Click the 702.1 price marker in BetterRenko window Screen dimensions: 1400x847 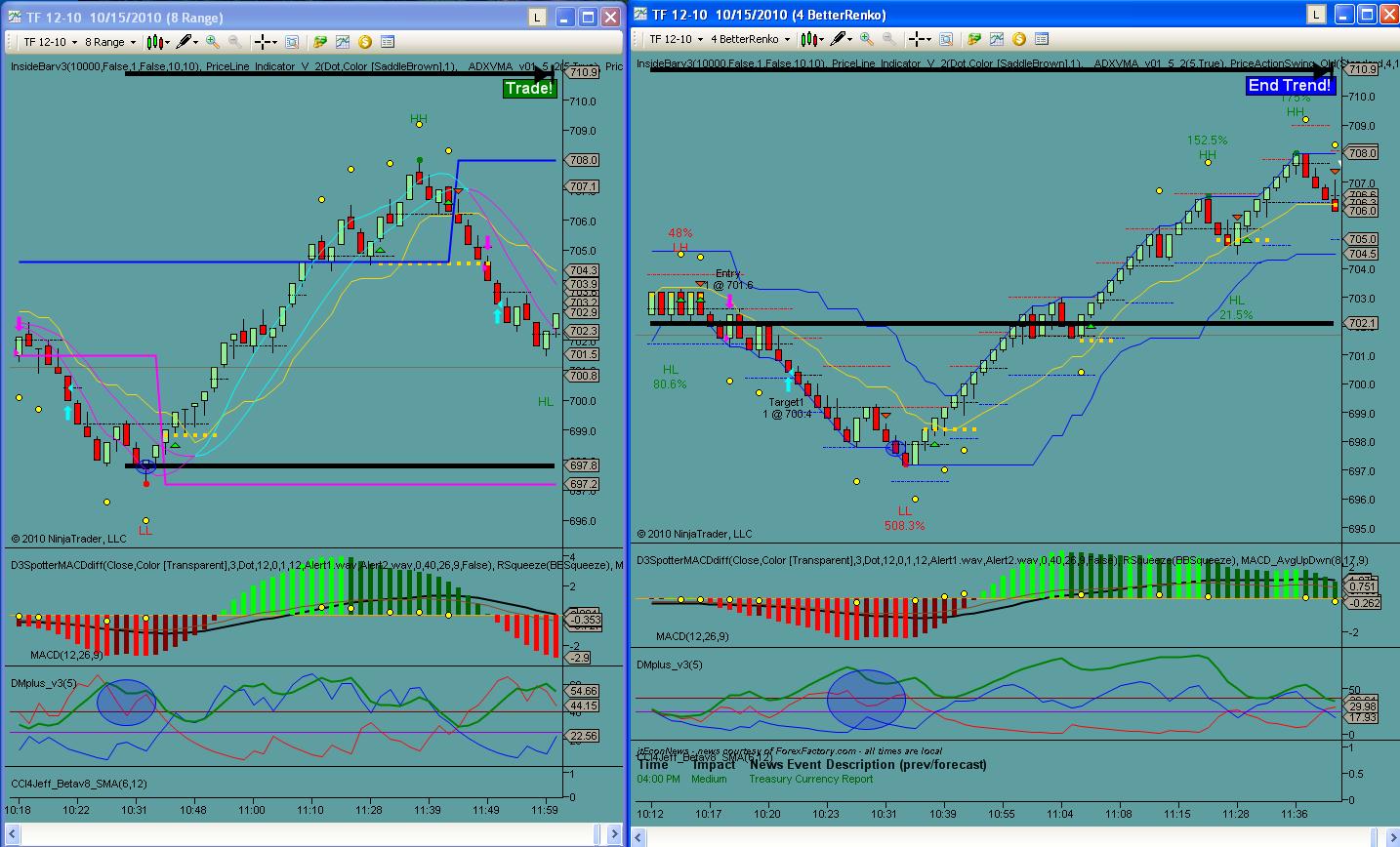(x=1362, y=323)
